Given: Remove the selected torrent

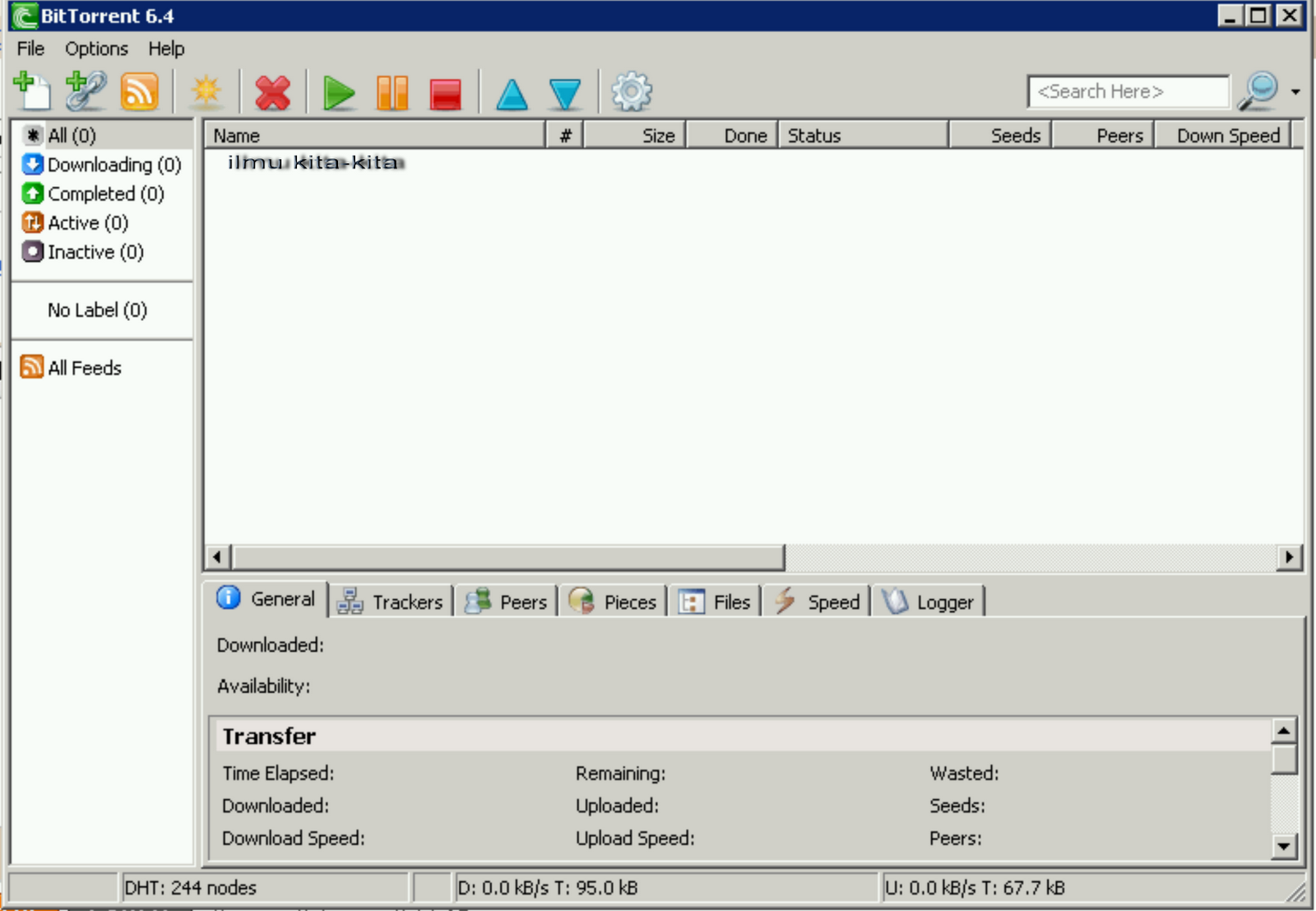Looking at the screenshot, I should (272, 91).
